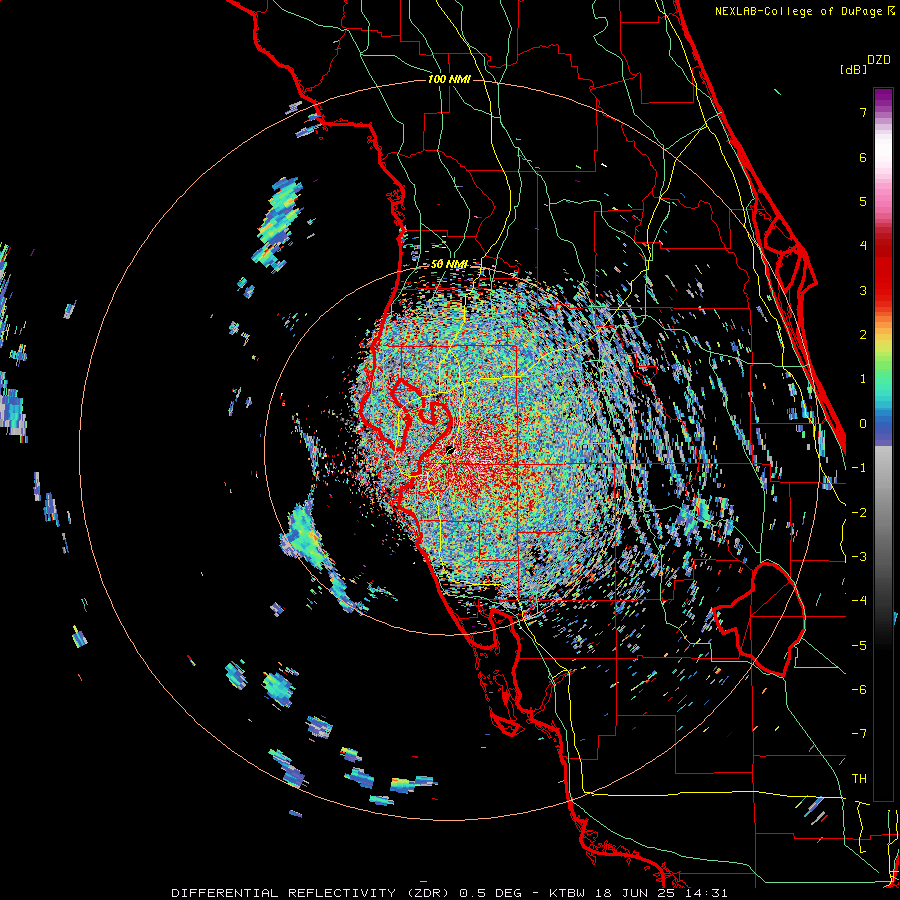The height and width of the screenshot is (900, 900).
Task: Select the -3 value on the scale
Action: pos(859,557)
